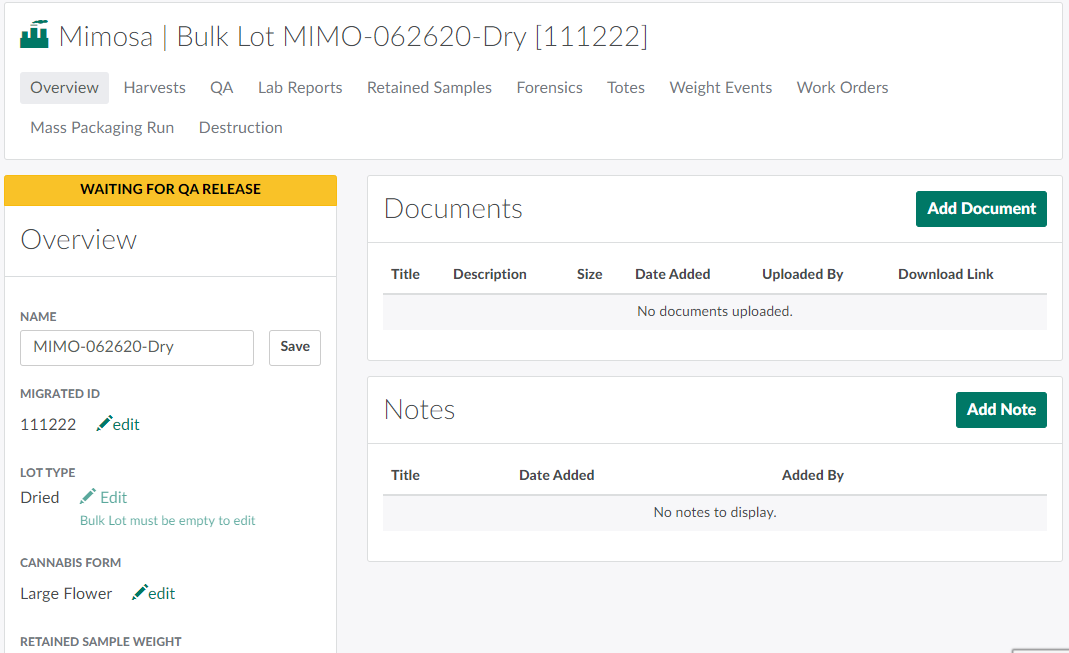Open the Forensics tab

(x=549, y=88)
